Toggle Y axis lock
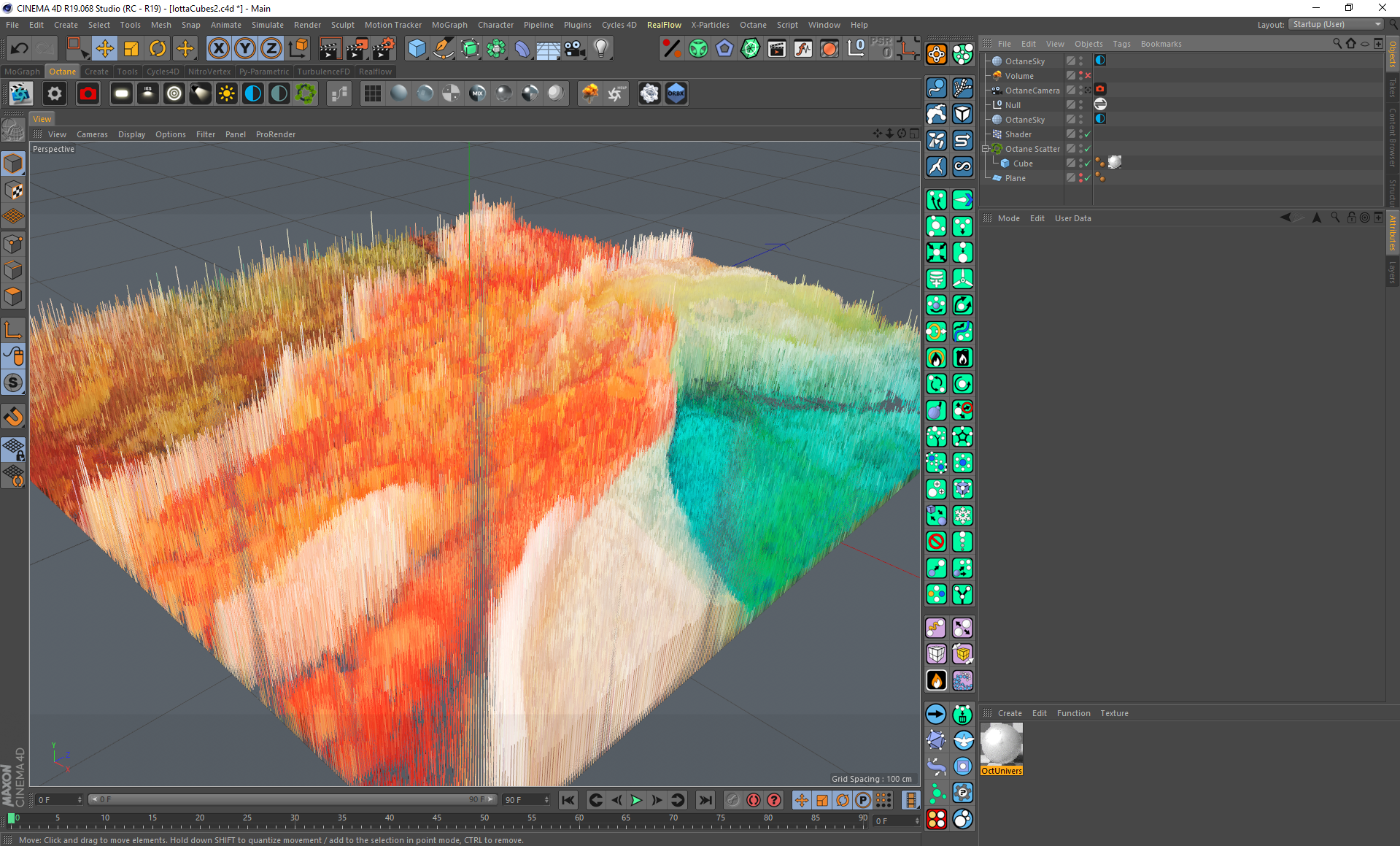1400x846 pixels. pyautogui.click(x=244, y=49)
